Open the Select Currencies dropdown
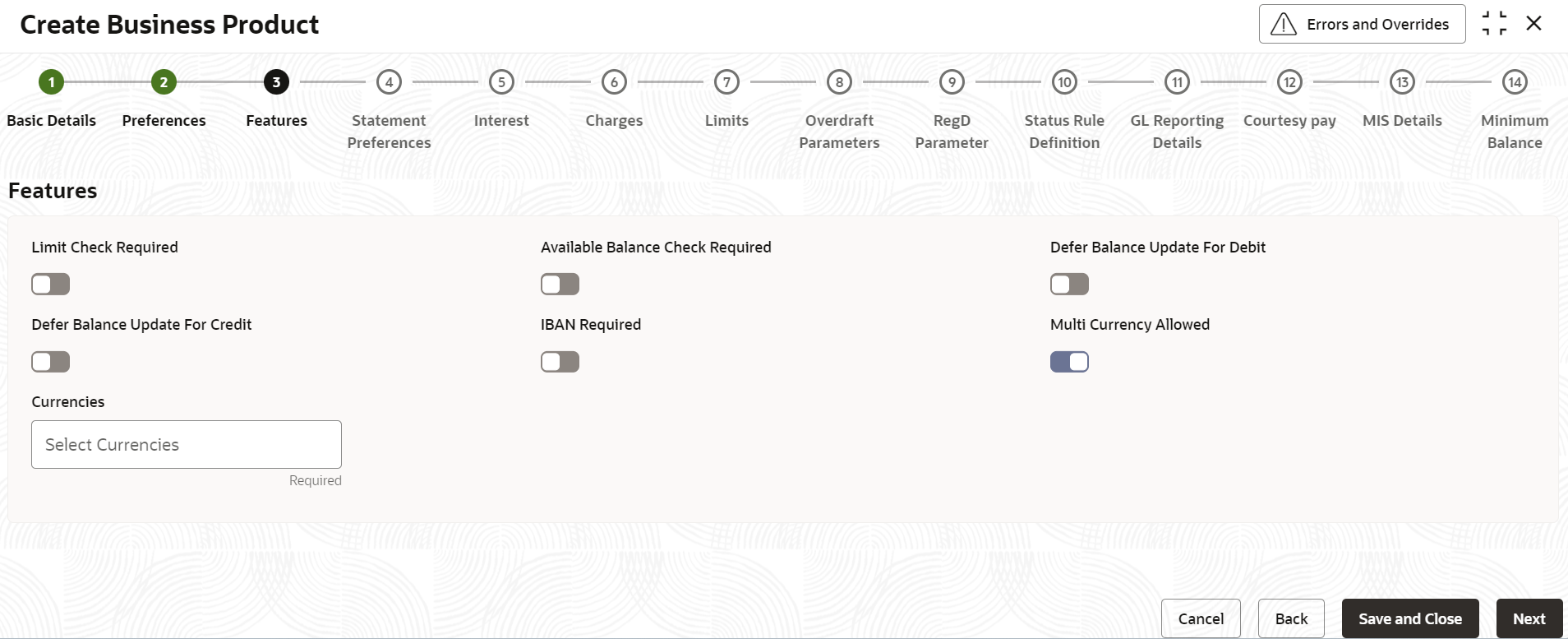 coord(187,445)
